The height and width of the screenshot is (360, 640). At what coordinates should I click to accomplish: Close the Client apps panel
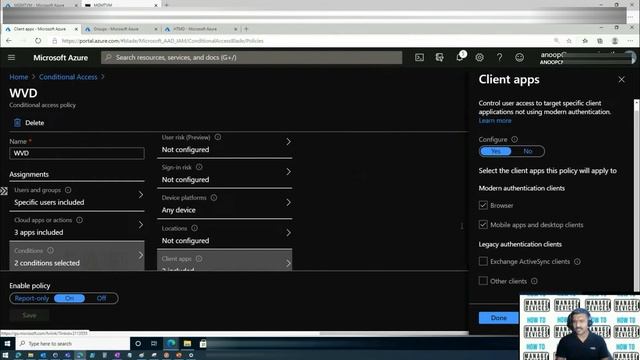621,80
